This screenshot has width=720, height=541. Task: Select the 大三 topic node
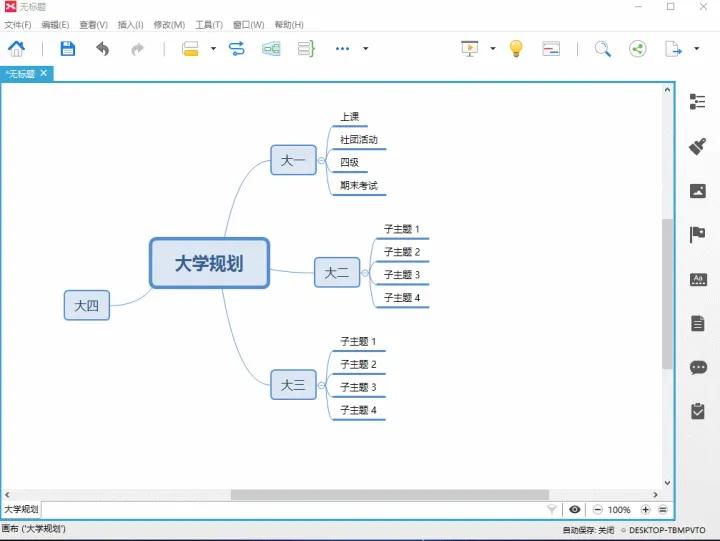[x=293, y=384]
